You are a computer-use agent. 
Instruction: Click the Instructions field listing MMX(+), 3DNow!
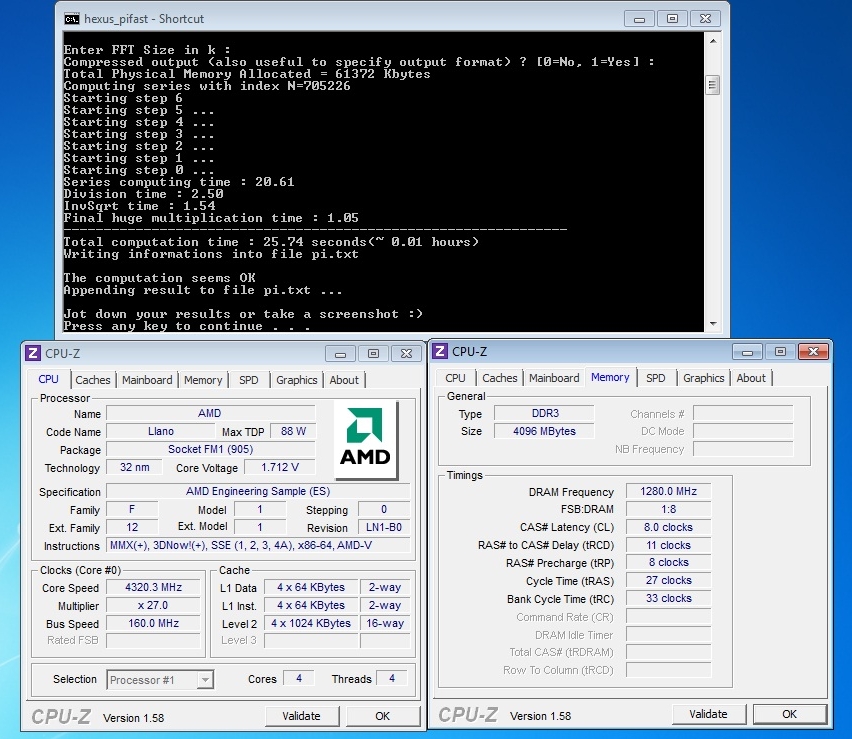(258, 545)
